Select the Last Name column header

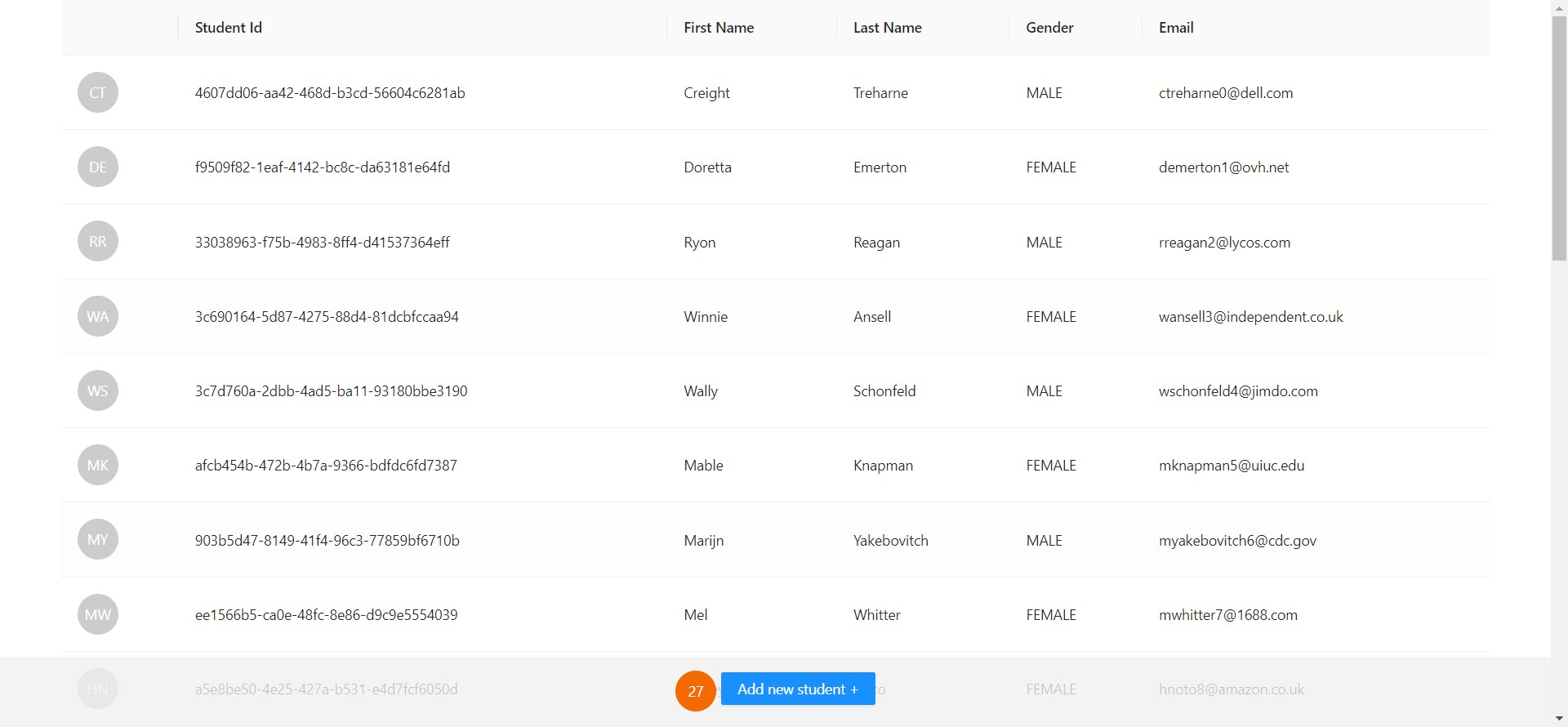[887, 28]
